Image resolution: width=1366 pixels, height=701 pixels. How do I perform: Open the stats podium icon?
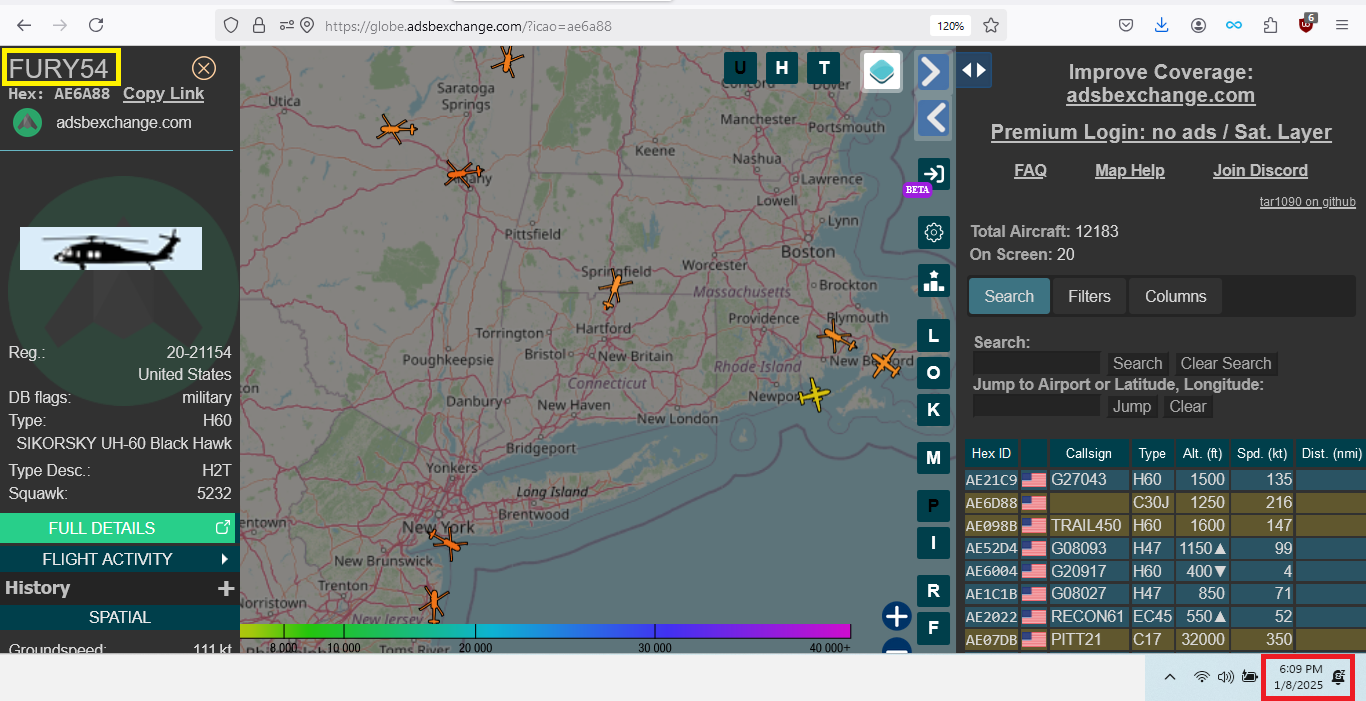pyautogui.click(x=934, y=281)
